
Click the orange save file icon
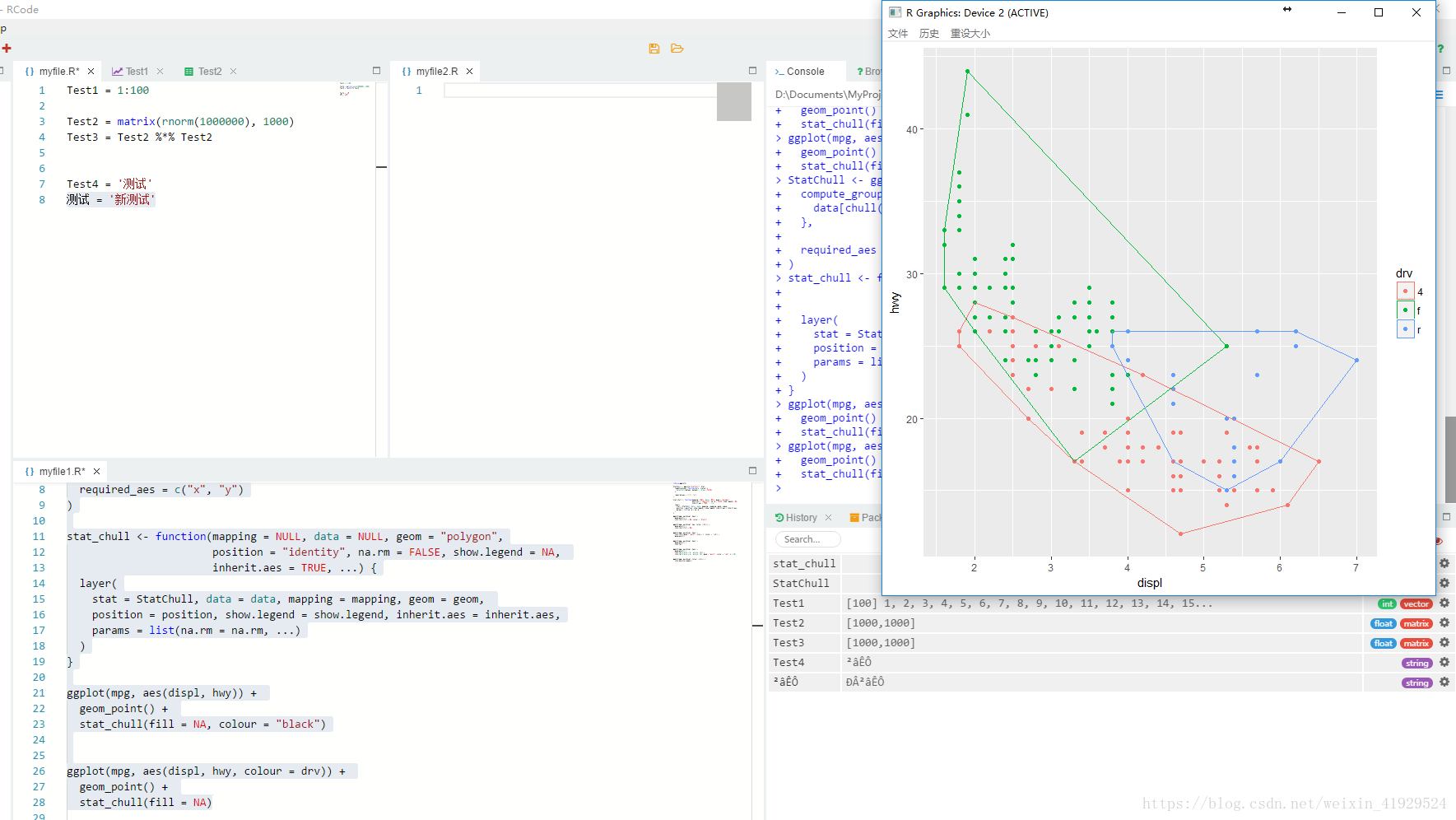[654, 49]
